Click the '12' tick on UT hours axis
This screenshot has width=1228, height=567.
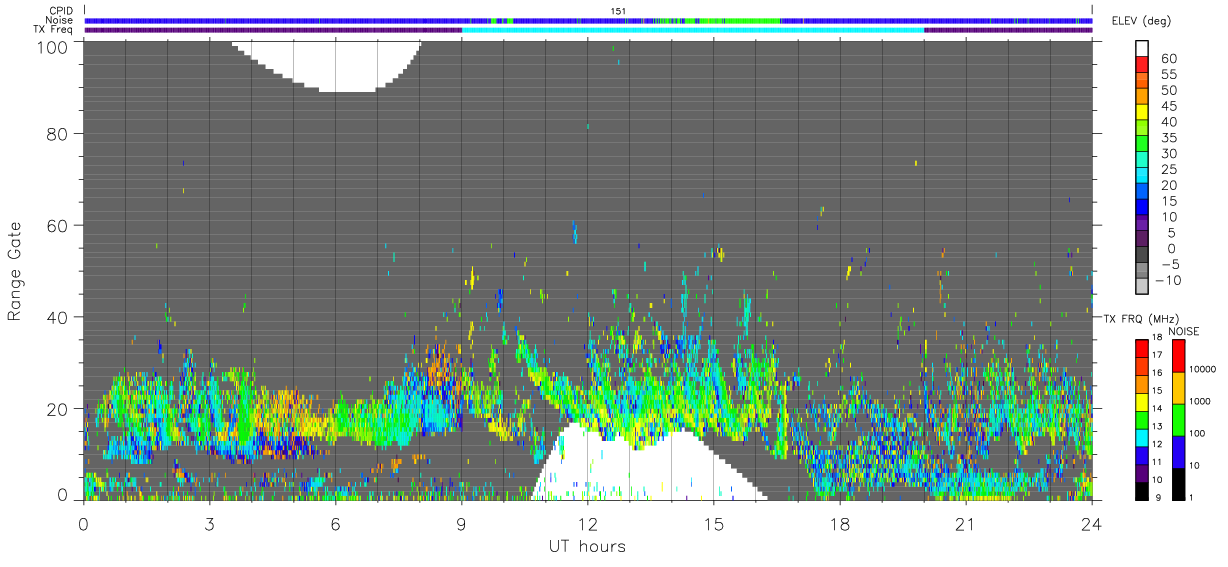(x=587, y=525)
